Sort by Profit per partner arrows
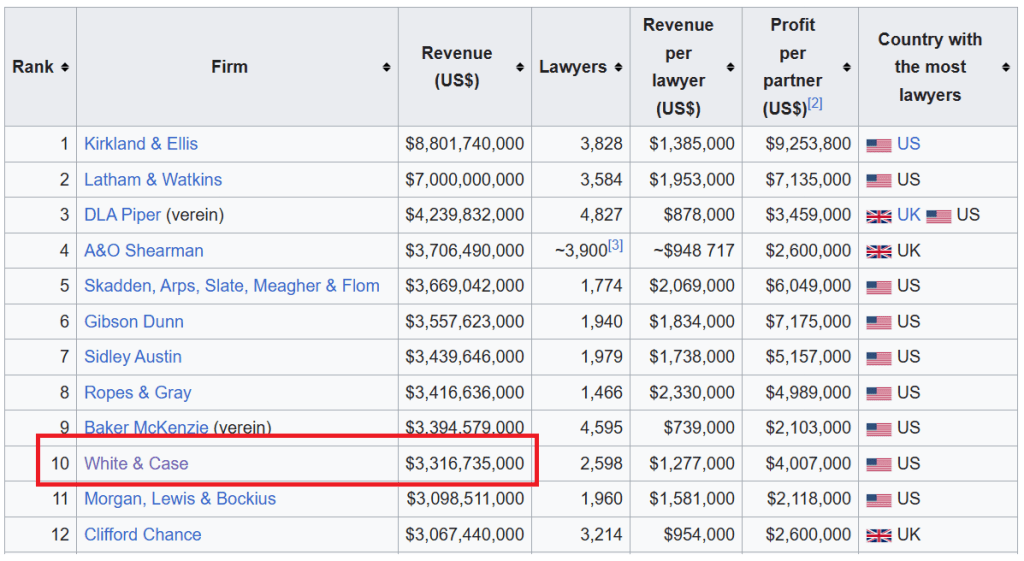This screenshot has height=561, width=1024. (x=847, y=67)
